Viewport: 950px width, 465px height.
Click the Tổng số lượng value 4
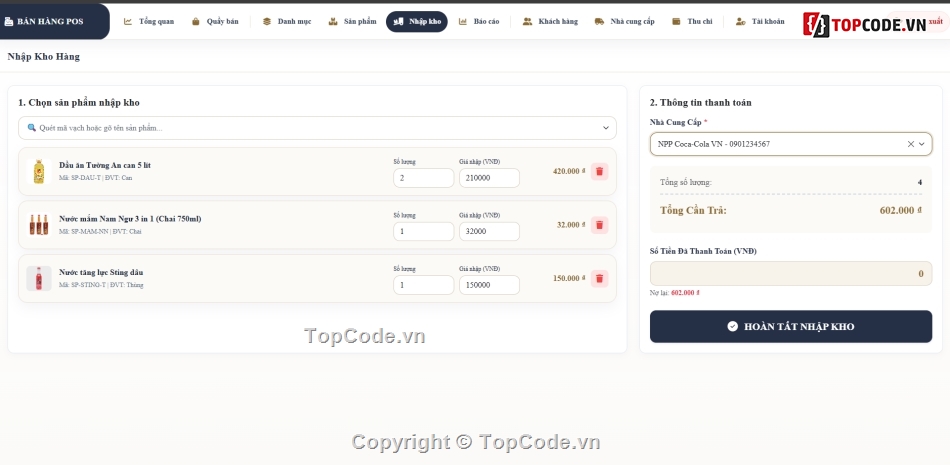(x=920, y=182)
